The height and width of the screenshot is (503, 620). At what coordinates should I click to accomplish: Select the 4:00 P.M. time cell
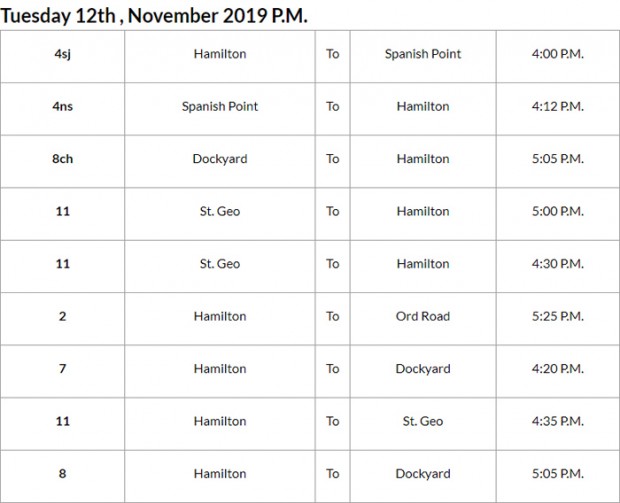pyautogui.click(x=558, y=54)
